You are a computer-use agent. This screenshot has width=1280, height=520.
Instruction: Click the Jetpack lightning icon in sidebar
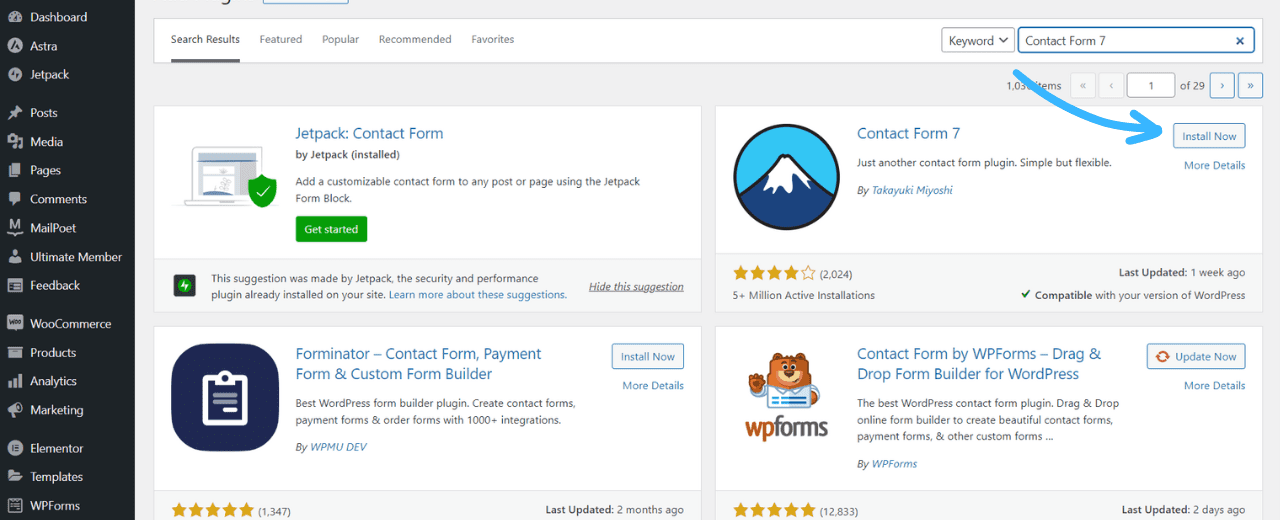15,75
